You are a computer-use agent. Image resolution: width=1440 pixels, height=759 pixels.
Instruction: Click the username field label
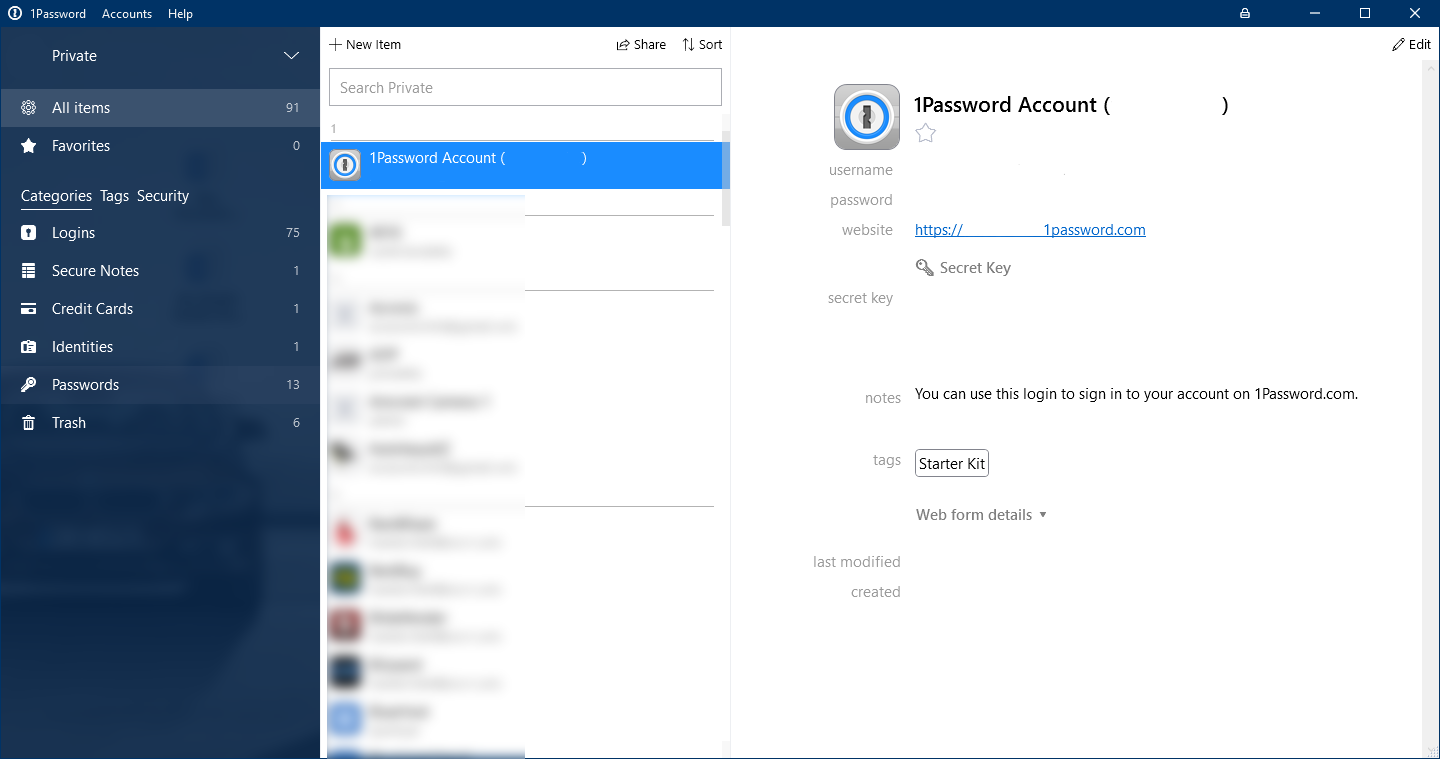[861, 170]
